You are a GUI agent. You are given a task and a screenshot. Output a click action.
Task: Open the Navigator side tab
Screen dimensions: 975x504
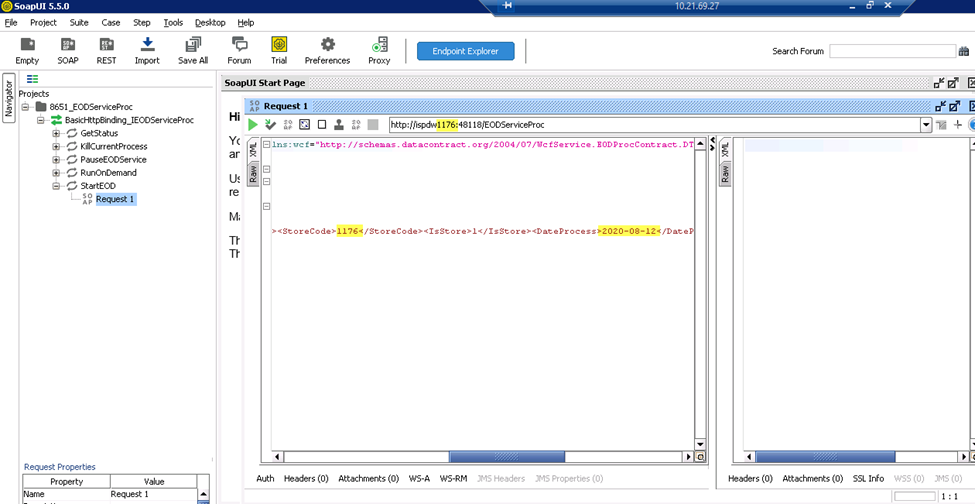pyautogui.click(x=9, y=98)
